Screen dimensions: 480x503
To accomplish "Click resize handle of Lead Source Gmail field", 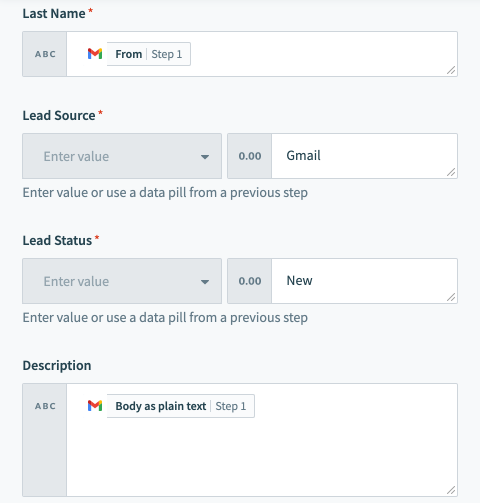I will [x=451, y=172].
